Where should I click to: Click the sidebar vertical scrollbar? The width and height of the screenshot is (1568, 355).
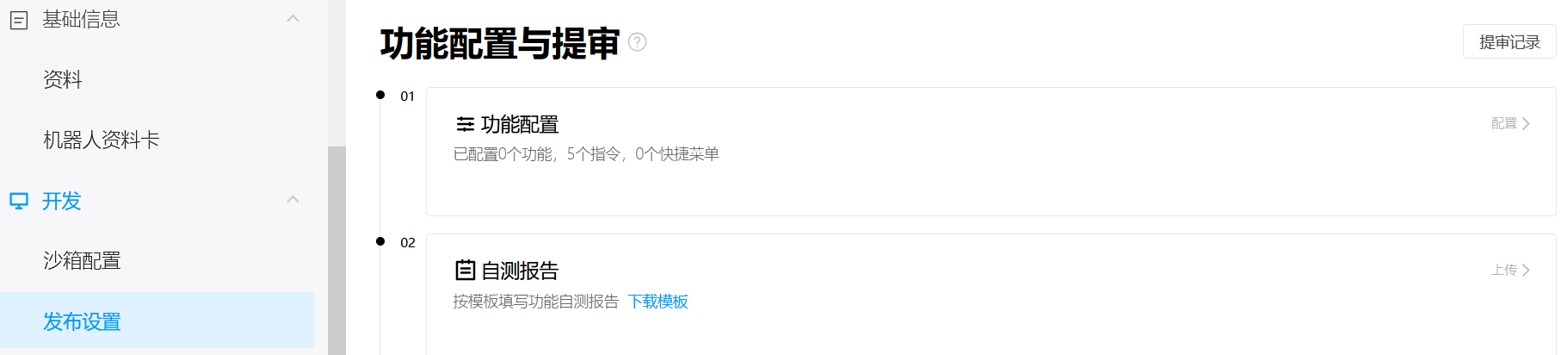pos(336,250)
